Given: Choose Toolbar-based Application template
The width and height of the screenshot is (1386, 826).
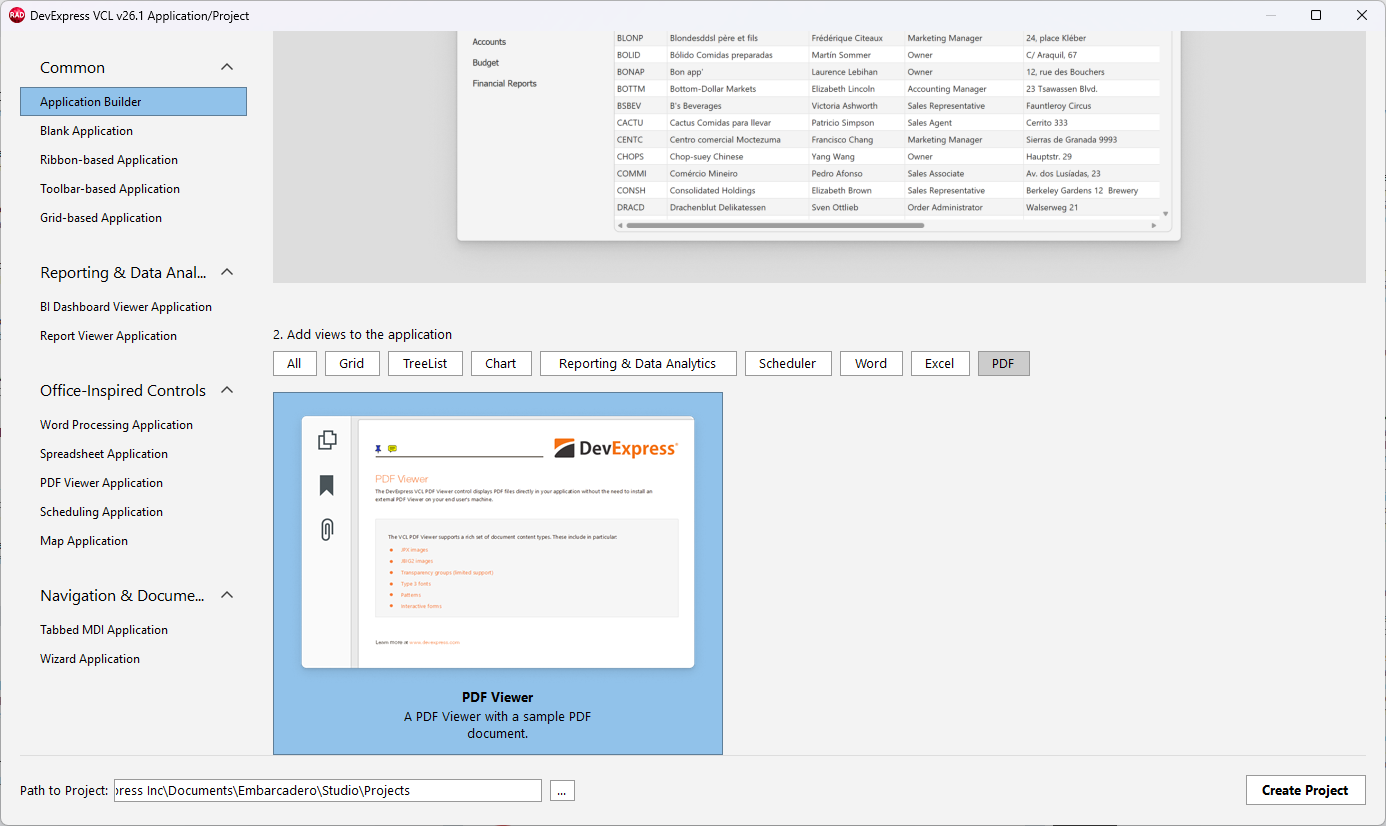Looking at the screenshot, I should point(133,189).
